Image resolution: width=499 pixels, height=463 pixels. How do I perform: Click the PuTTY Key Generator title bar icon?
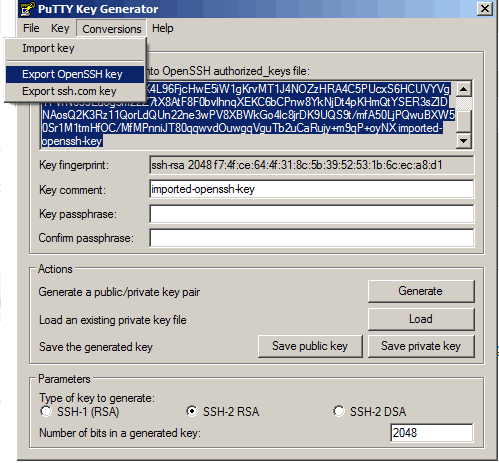tap(27, 9)
